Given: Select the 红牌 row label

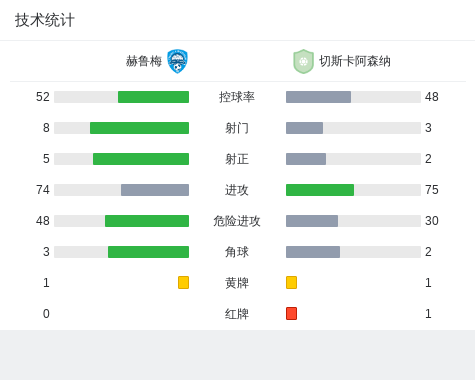Looking at the screenshot, I should pos(237,314).
